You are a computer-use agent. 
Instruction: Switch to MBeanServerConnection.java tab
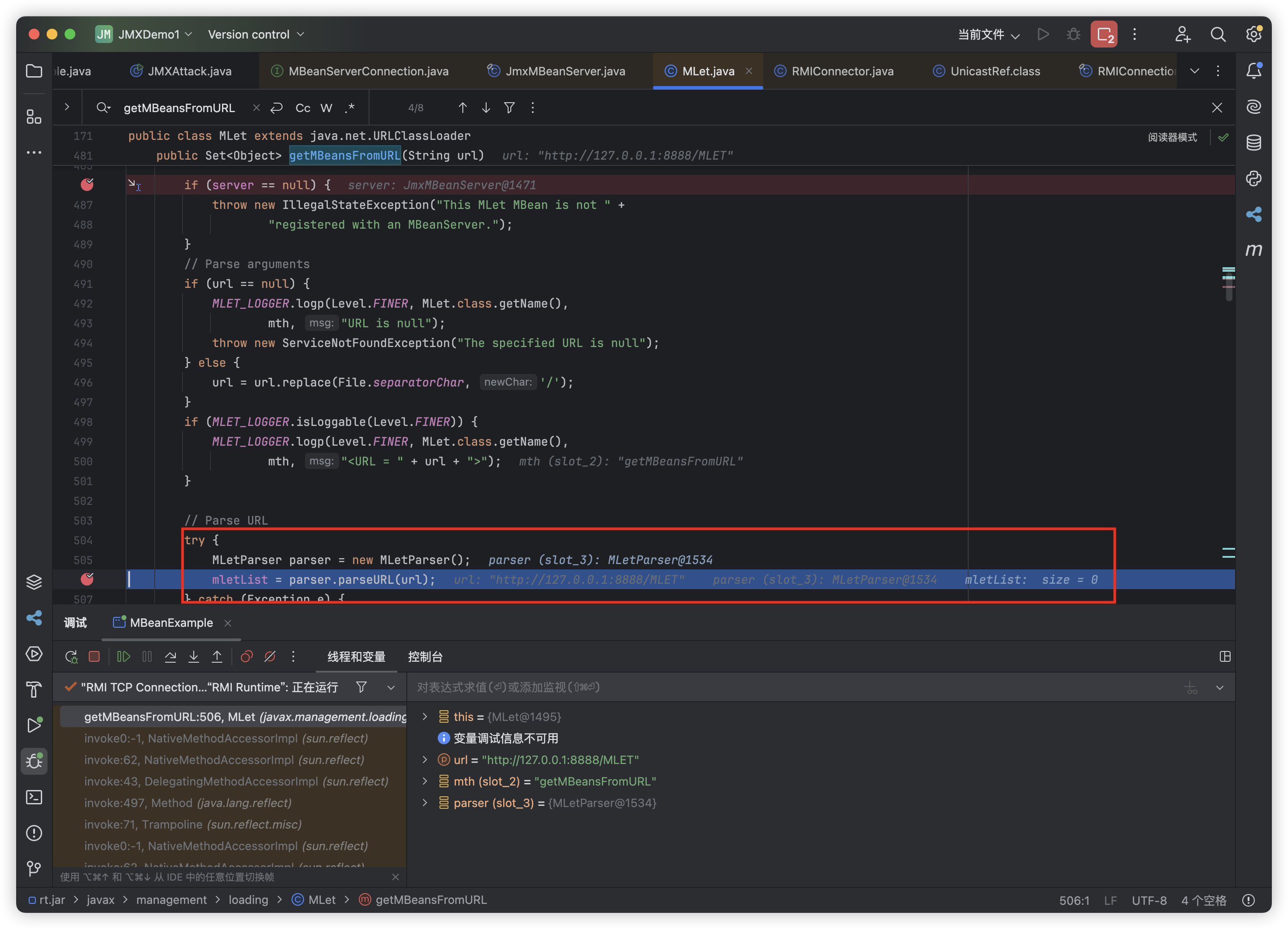[360, 71]
